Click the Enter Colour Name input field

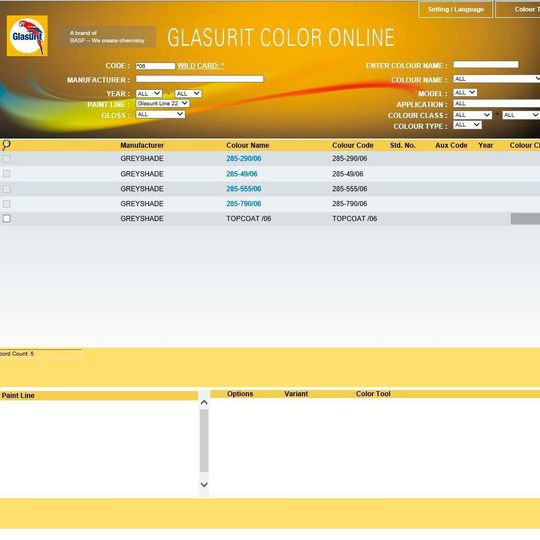486,65
